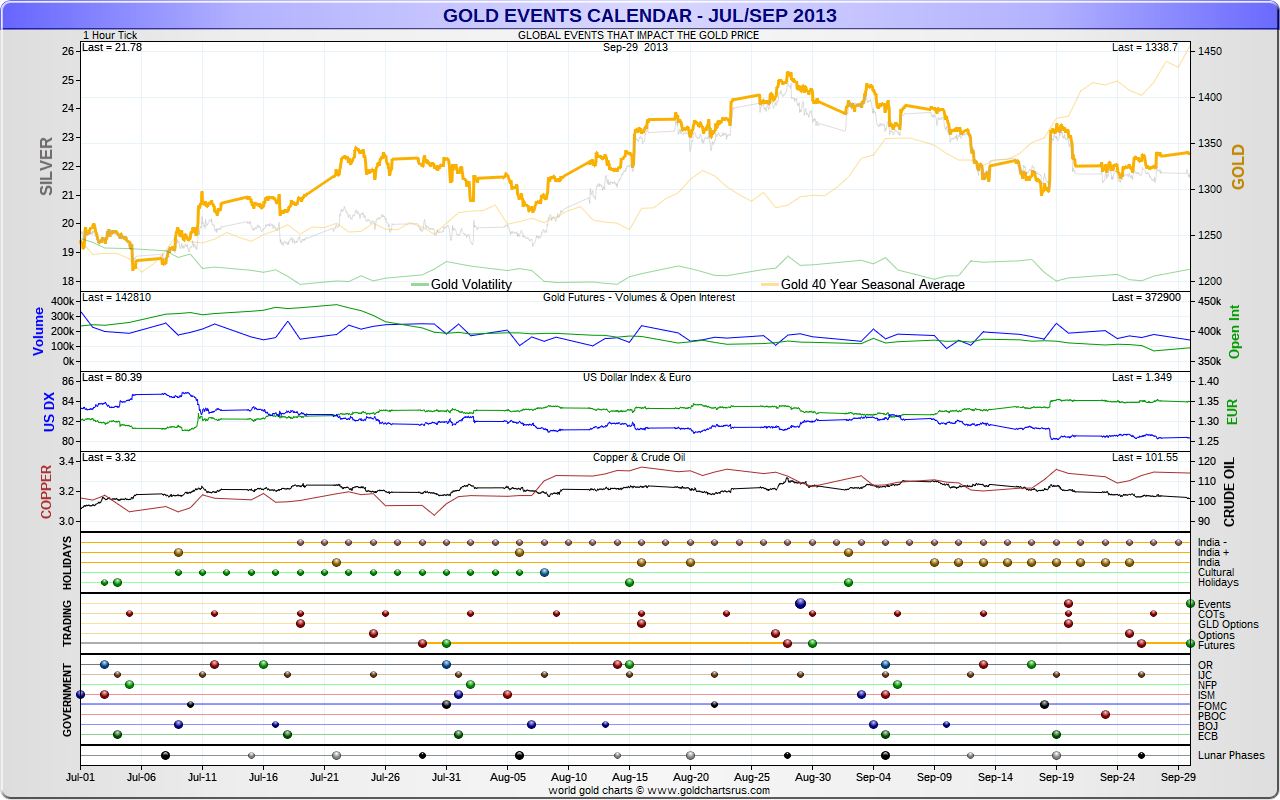This screenshot has width=1280, height=800.
Task: Click the blue marker in the Cultural row
Action: pyautogui.click(x=544, y=572)
